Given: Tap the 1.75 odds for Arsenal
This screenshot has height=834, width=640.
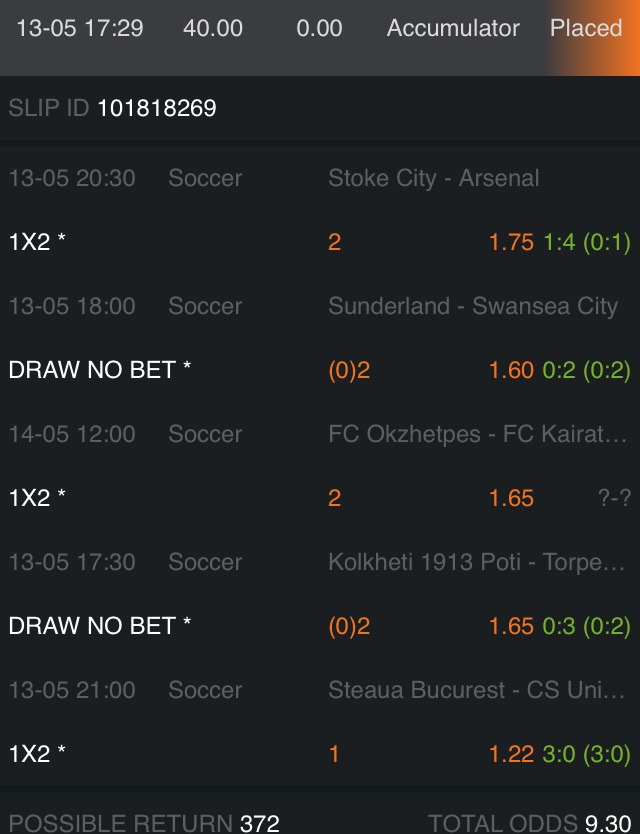Looking at the screenshot, I should point(511,242).
